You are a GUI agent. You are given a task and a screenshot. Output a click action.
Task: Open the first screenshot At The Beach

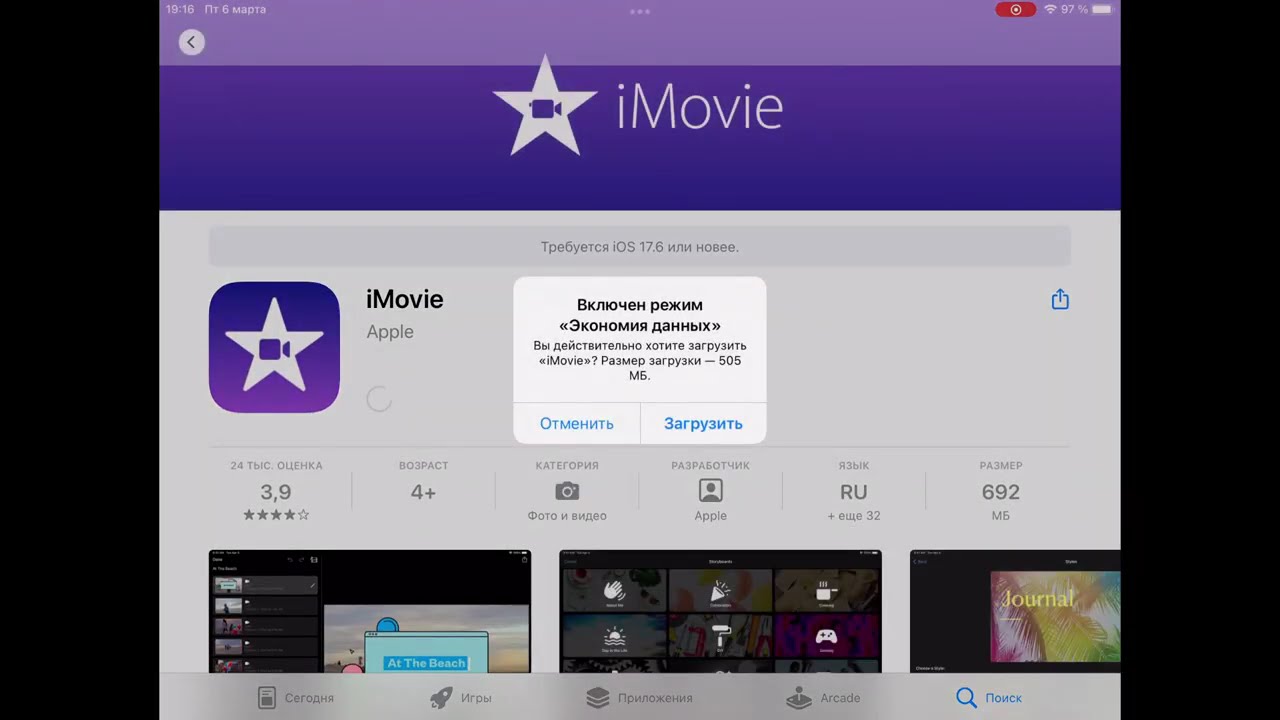pos(370,611)
